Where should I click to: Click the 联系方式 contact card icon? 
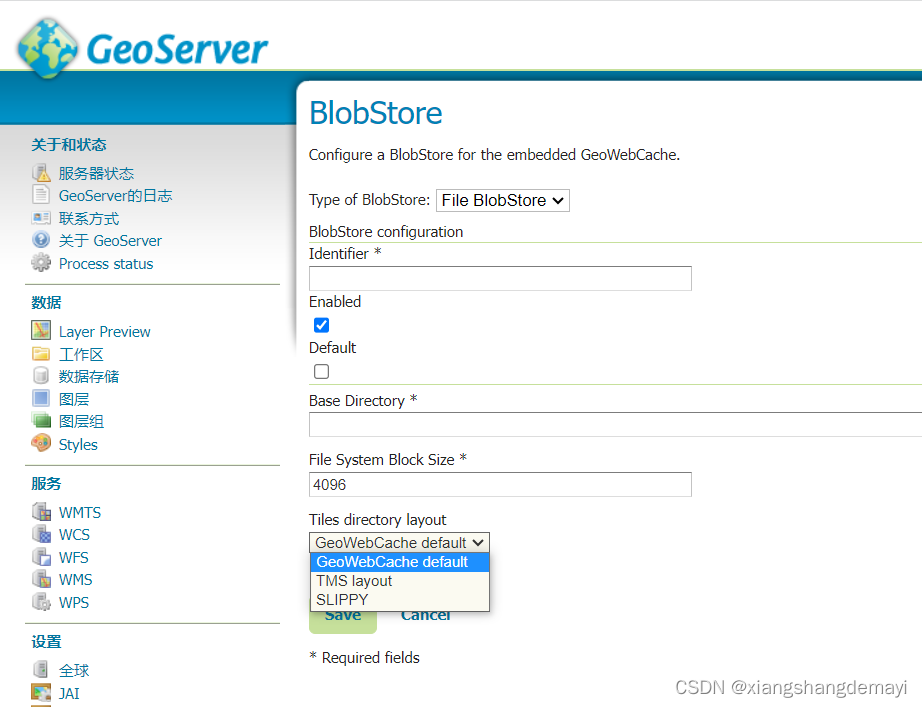point(41,218)
